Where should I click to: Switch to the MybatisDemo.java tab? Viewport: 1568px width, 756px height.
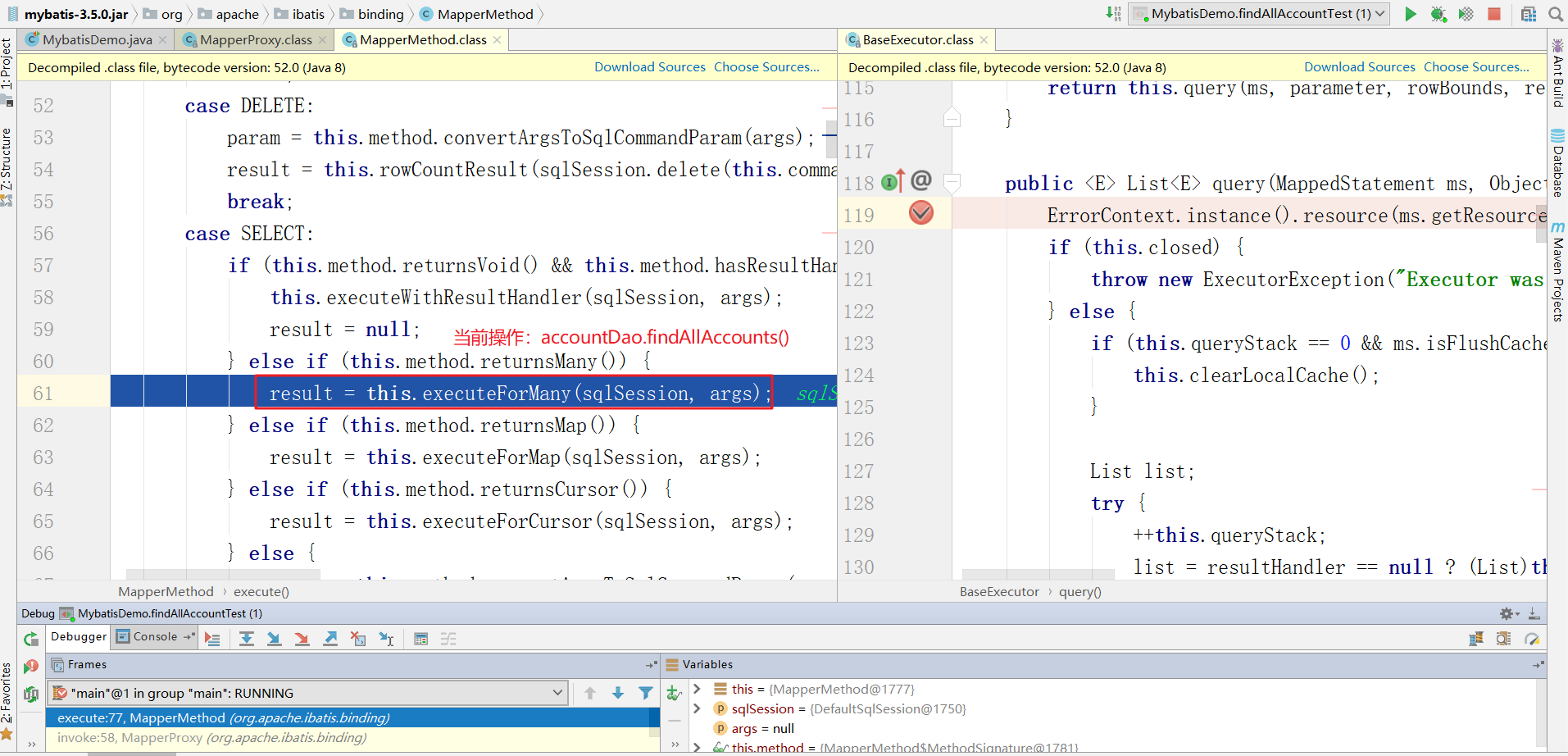(98, 39)
